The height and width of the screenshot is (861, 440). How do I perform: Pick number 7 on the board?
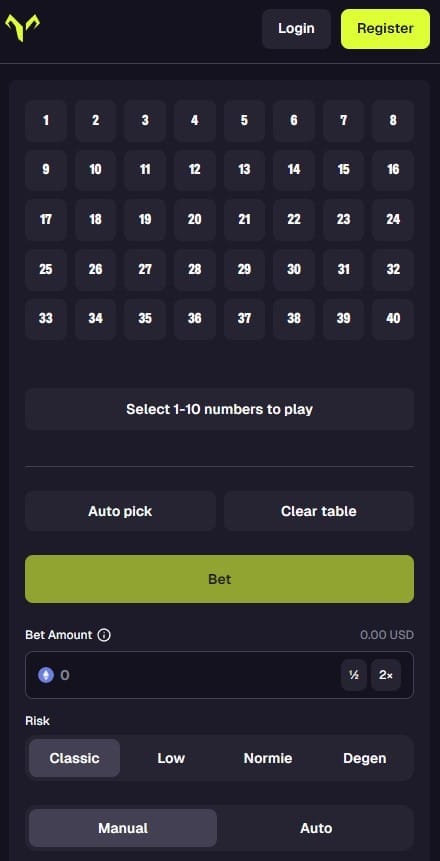coord(343,120)
